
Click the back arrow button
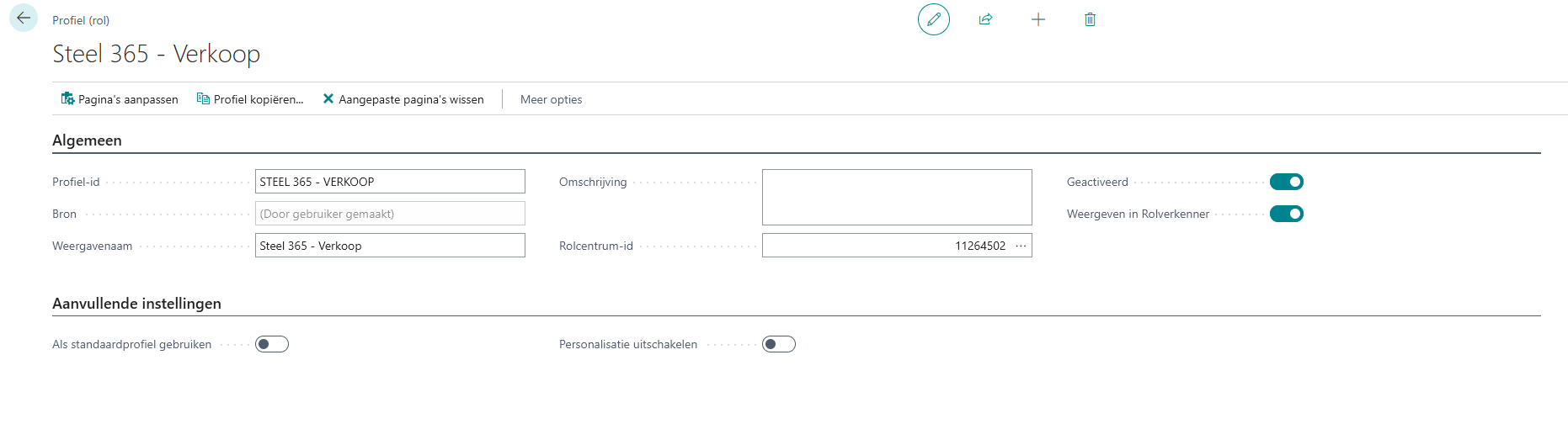pos(24,18)
